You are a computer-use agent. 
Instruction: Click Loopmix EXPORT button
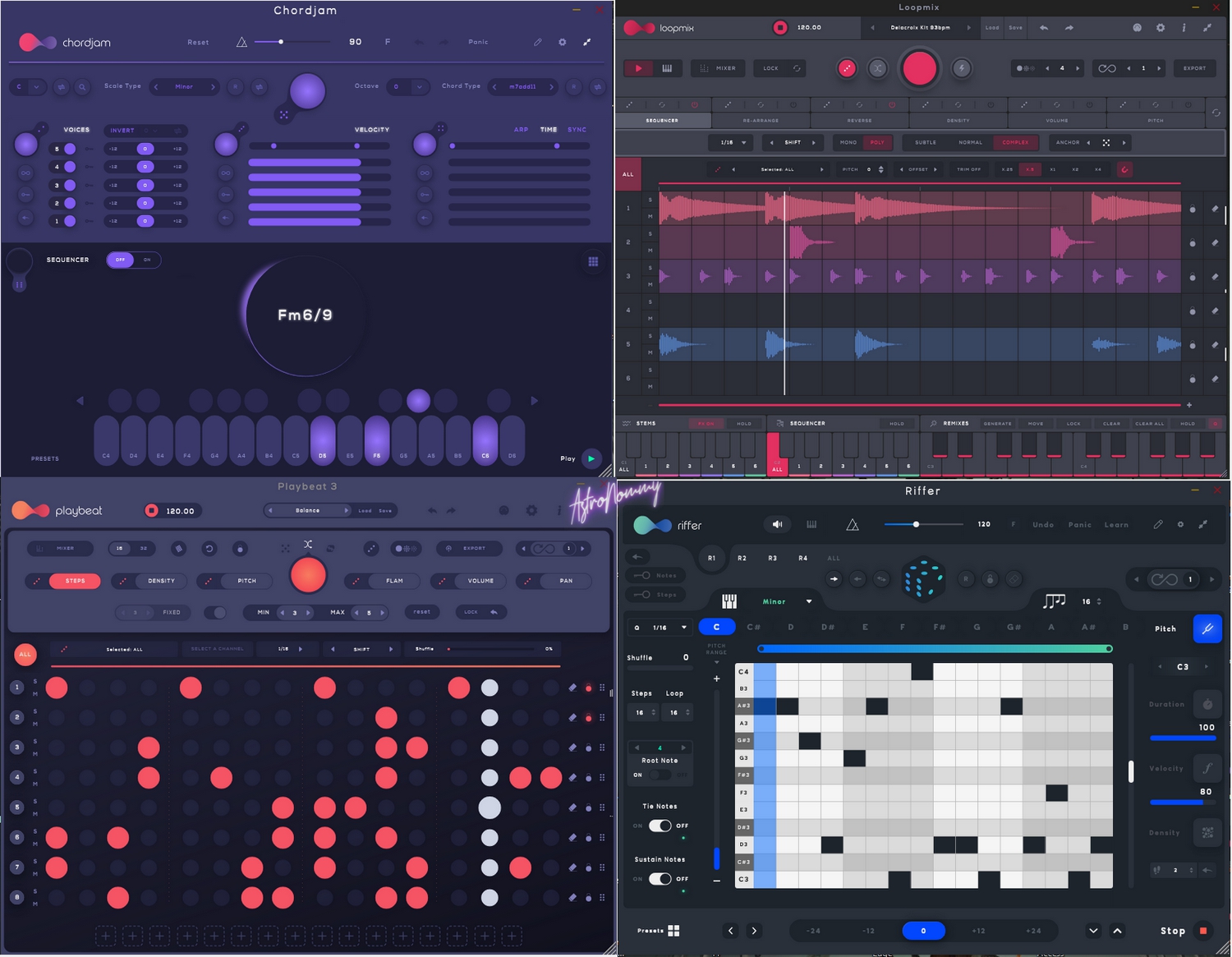click(1195, 68)
